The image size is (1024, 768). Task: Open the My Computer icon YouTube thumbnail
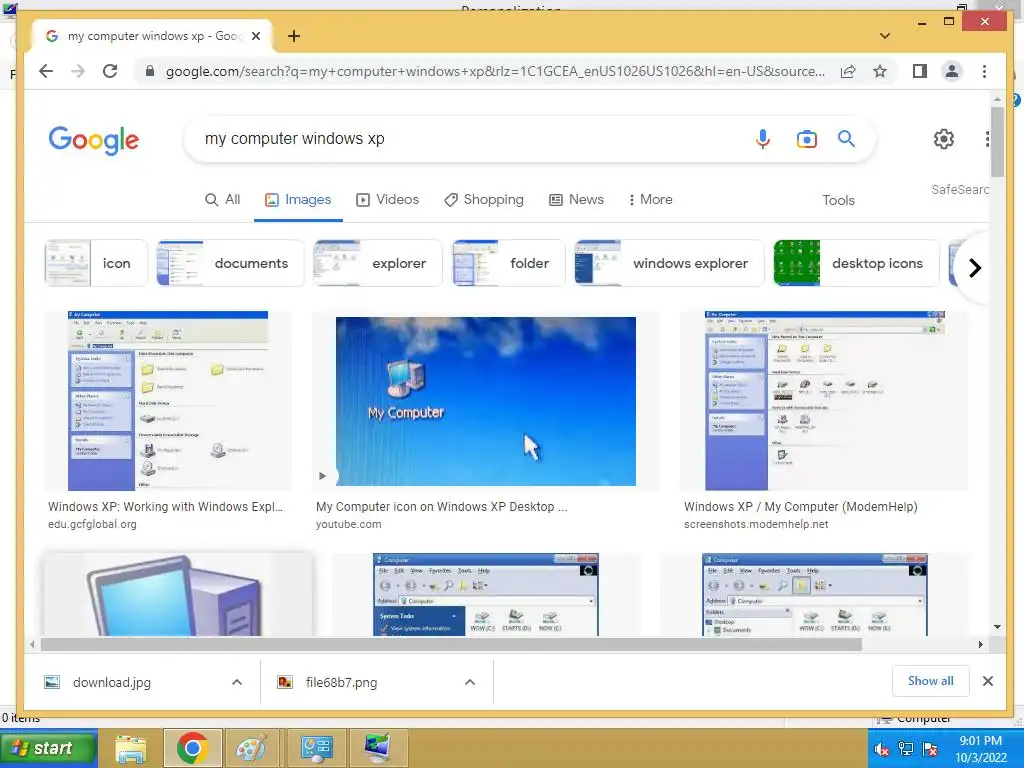(485, 401)
